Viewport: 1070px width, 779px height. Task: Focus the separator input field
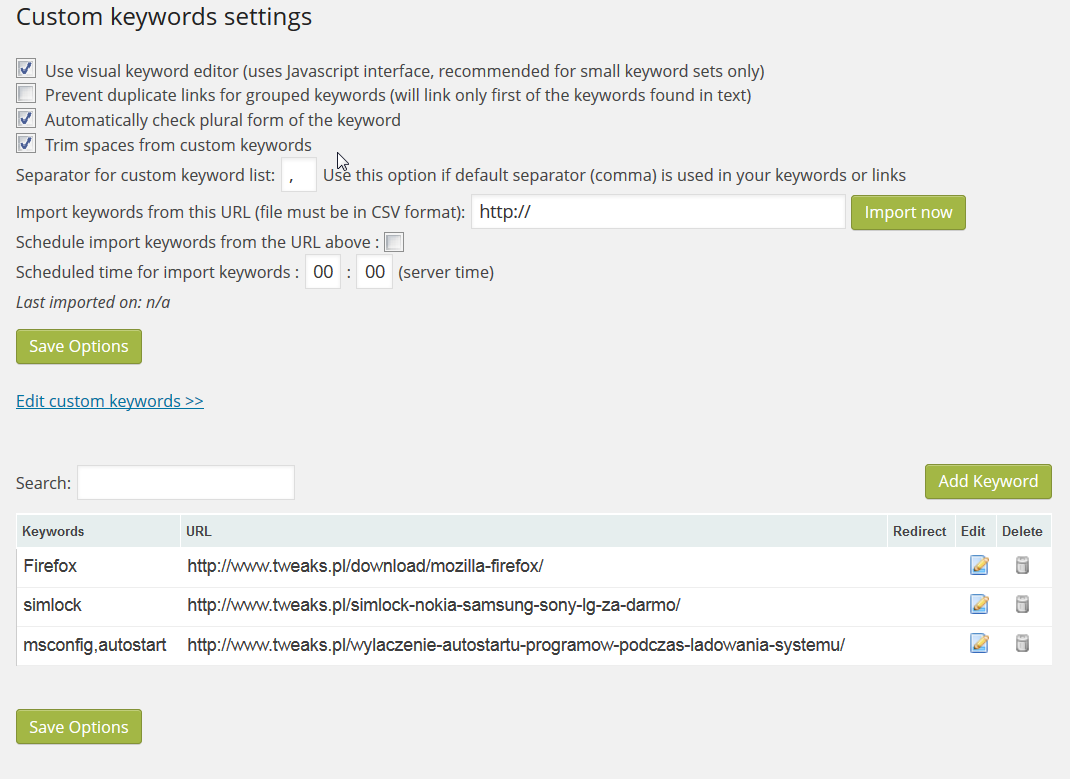pos(299,175)
